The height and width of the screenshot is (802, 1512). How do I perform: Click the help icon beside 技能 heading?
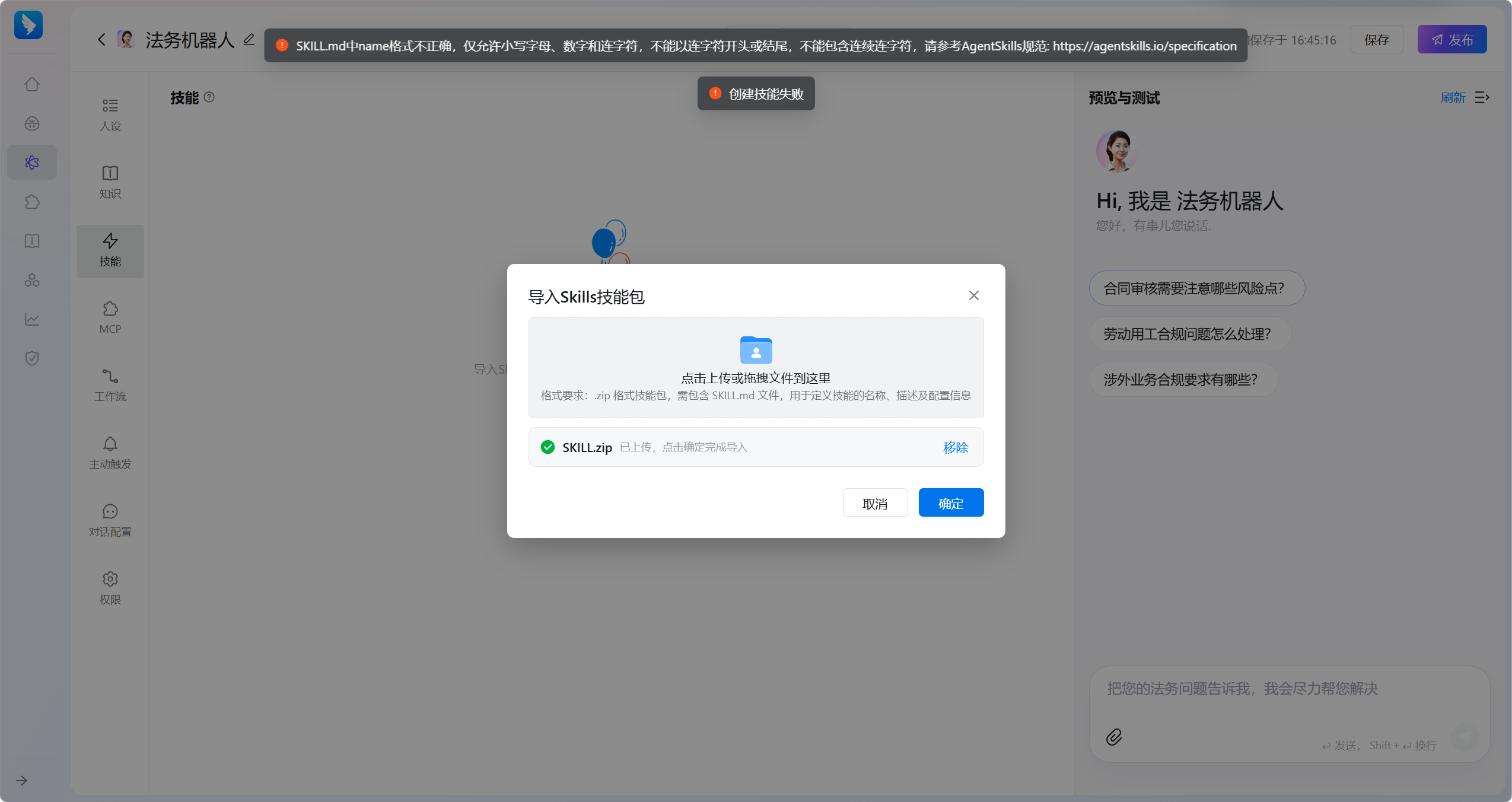click(209, 97)
